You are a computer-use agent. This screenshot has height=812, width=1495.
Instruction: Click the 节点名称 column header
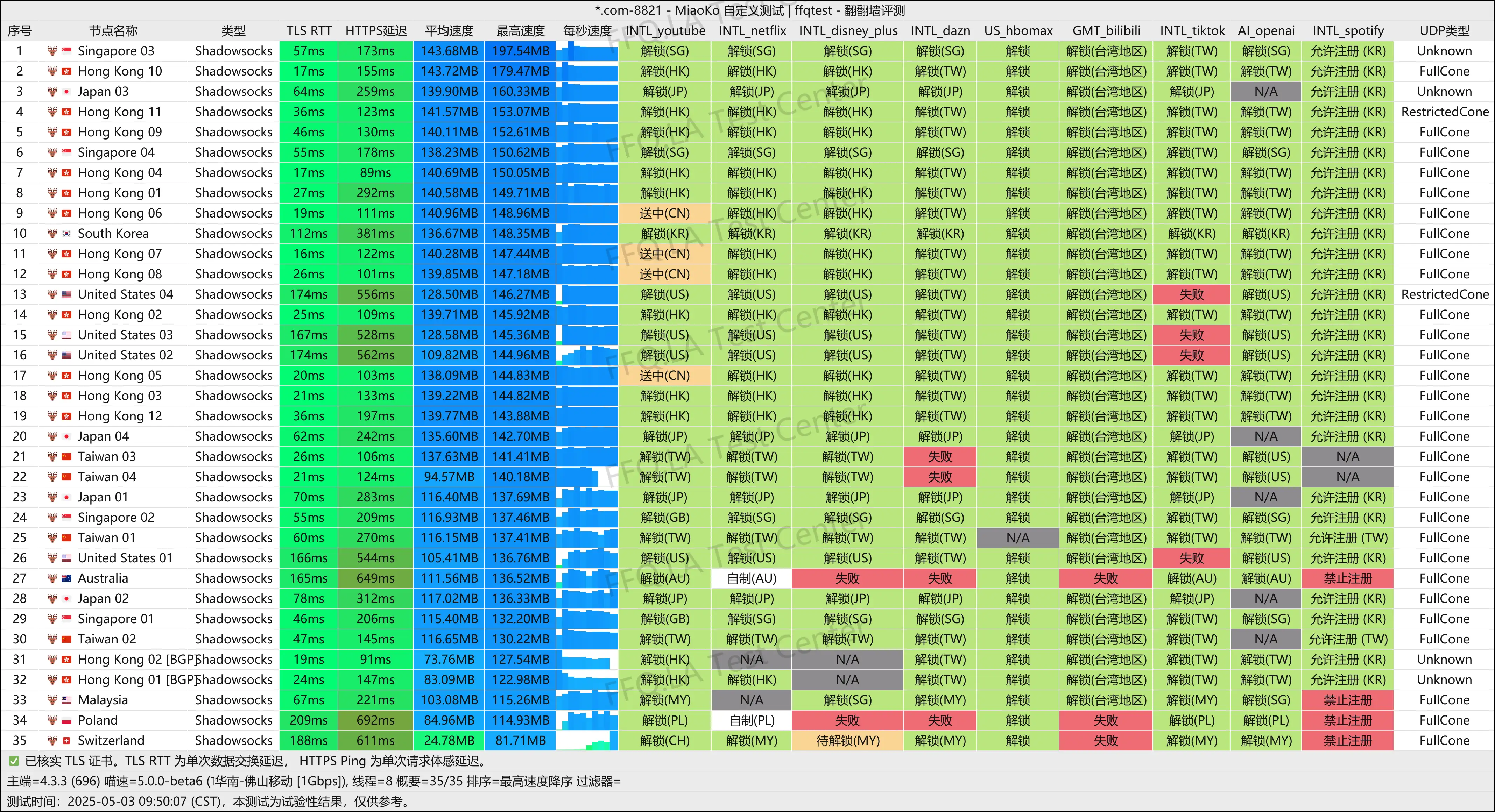coord(113,31)
